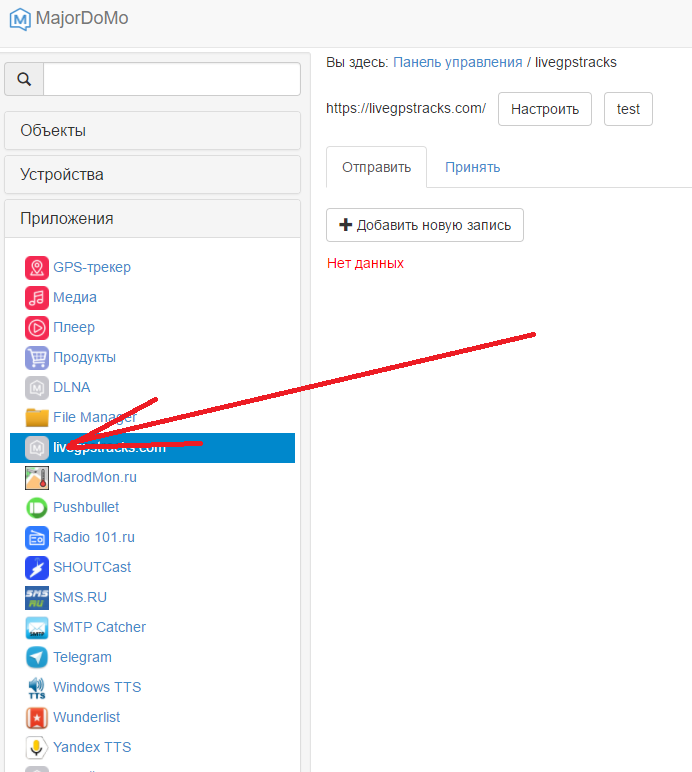Open the Продукты link
This screenshot has height=772, width=692.
tap(85, 357)
